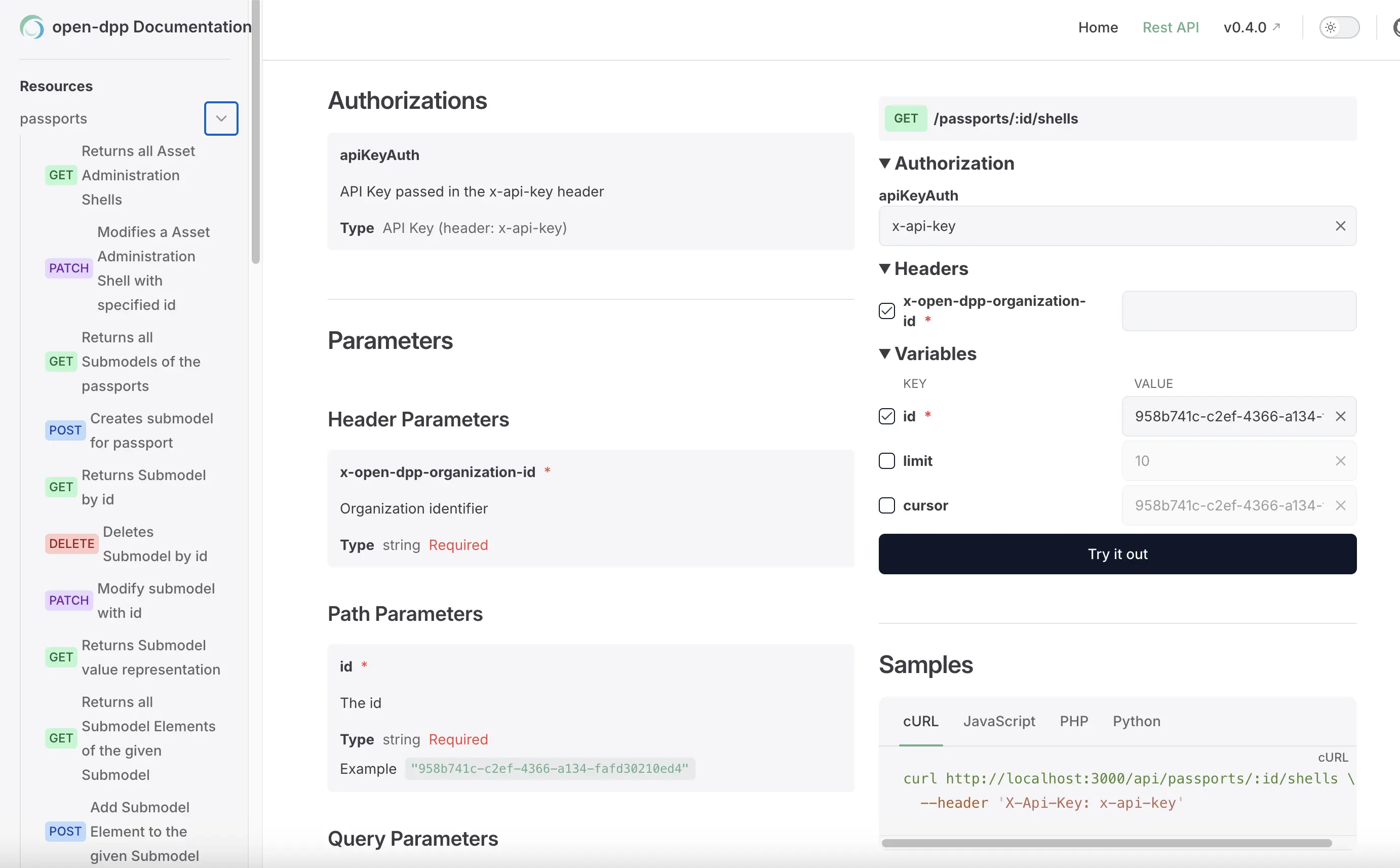Screen dimensions: 1400x868
Task: Toggle the light/dark theme switch
Action: tap(1339, 27)
